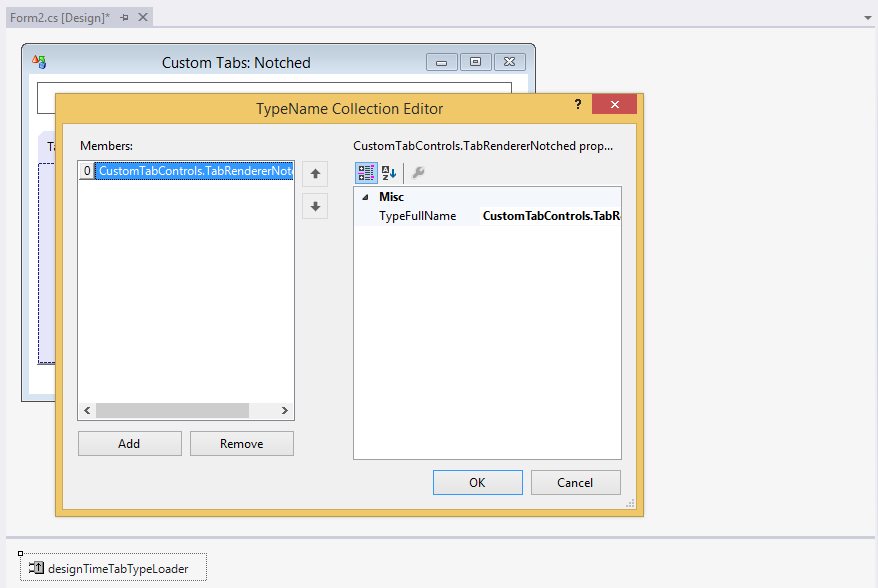Click the Categorized view icon in property grid

[x=366, y=172]
